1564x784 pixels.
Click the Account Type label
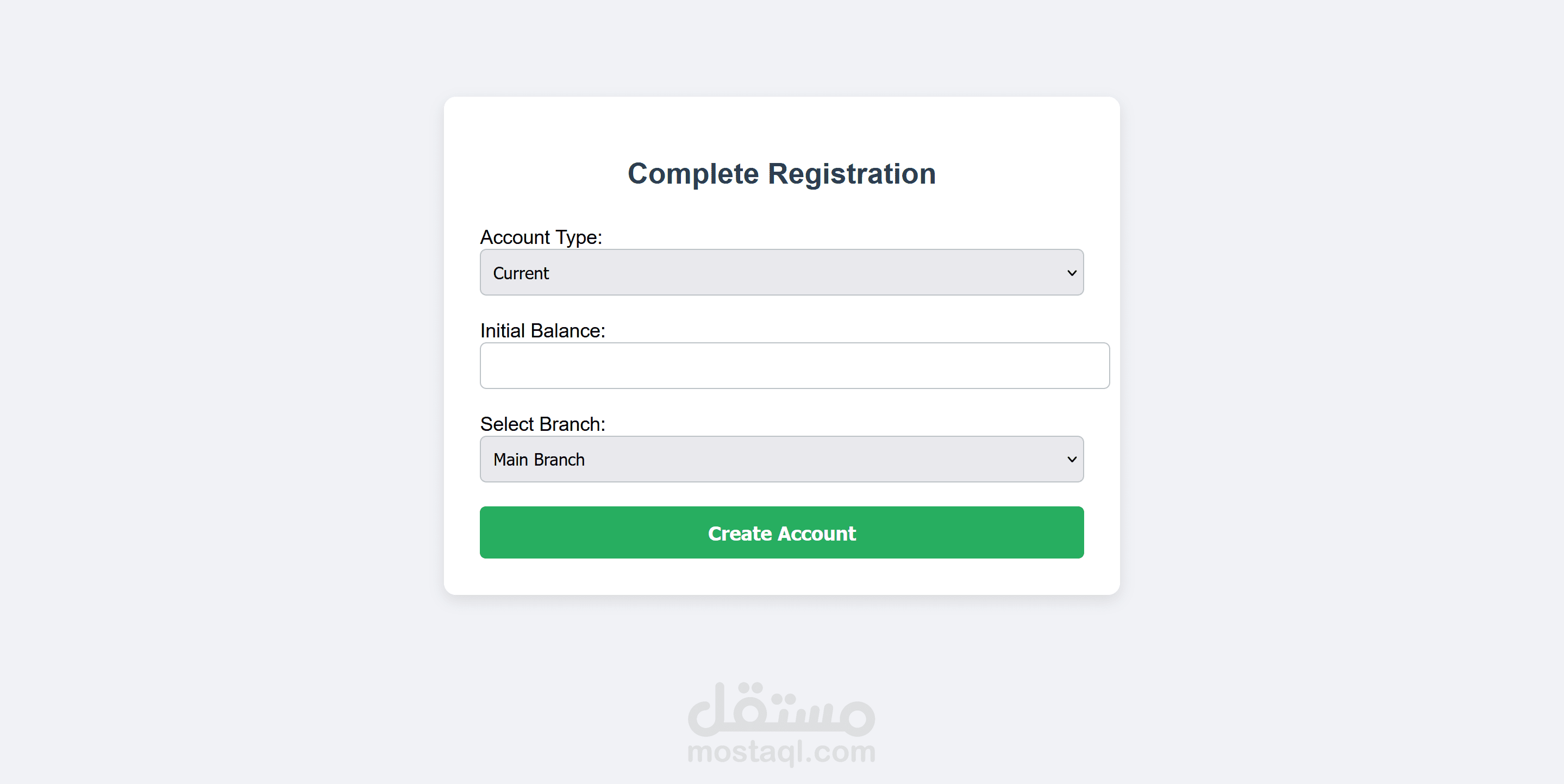pos(541,237)
